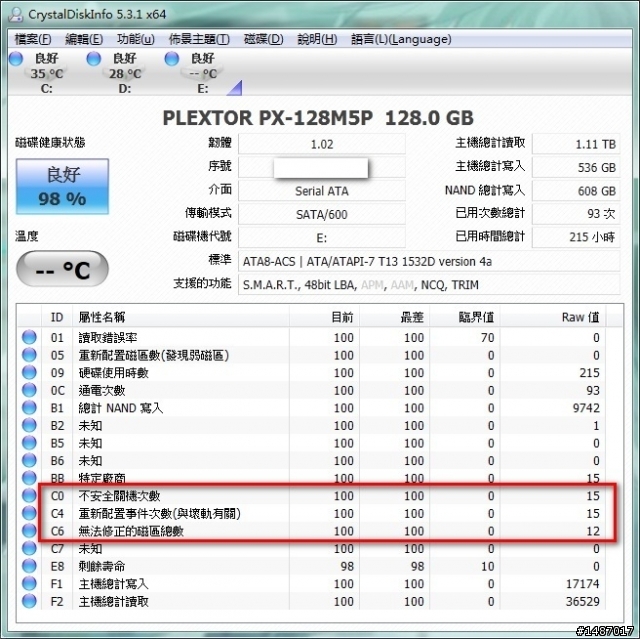Click the ID column header
Screen dimensions: 640x639
(57, 317)
